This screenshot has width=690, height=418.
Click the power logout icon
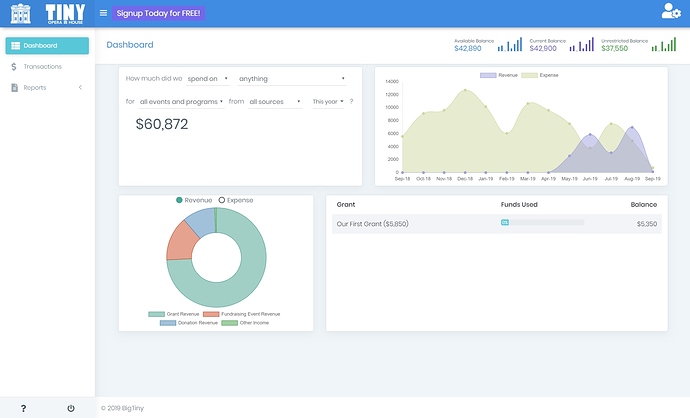point(71,408)
